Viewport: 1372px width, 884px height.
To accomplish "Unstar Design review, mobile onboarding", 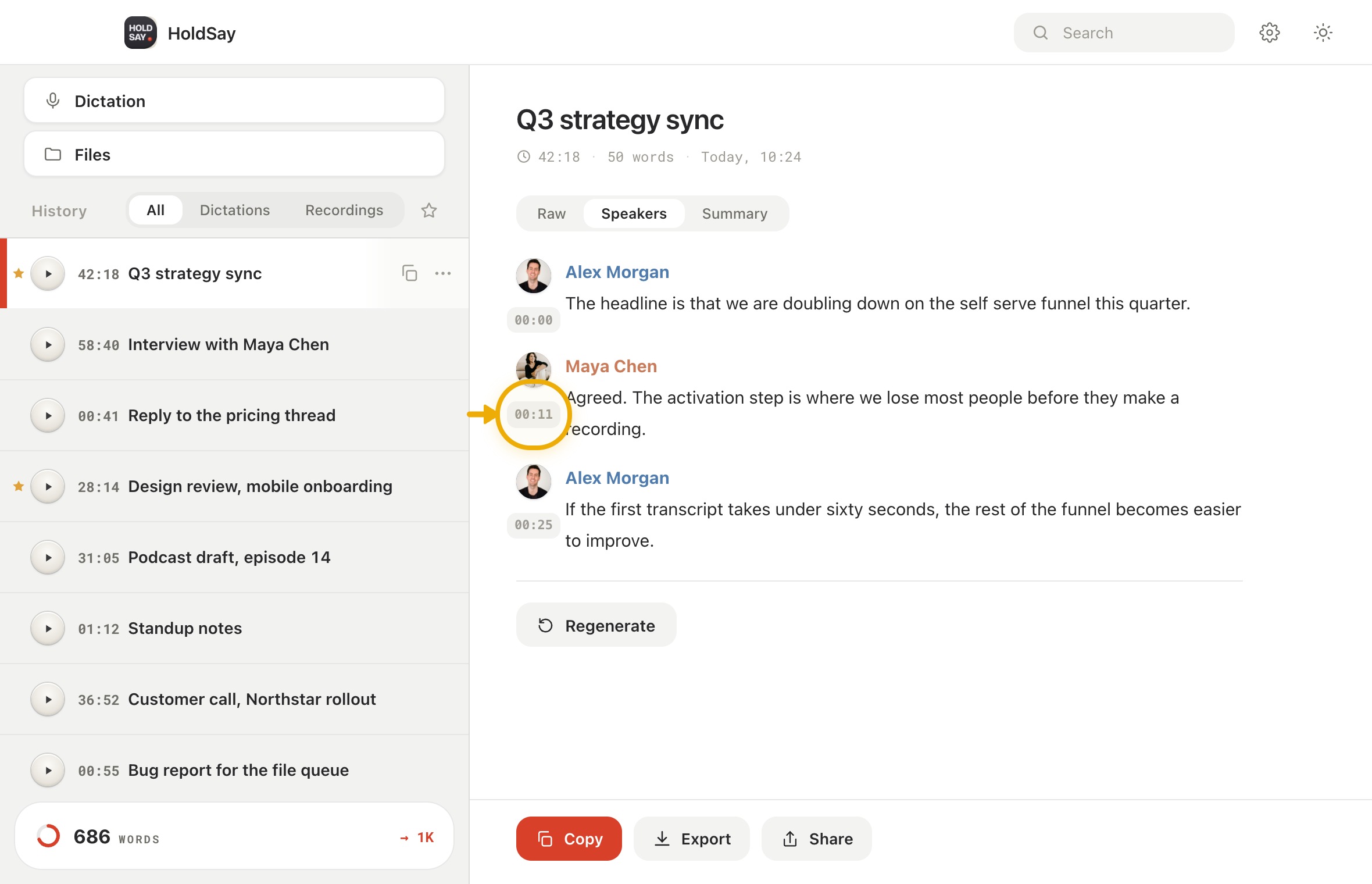I will (x=19, y=486).
